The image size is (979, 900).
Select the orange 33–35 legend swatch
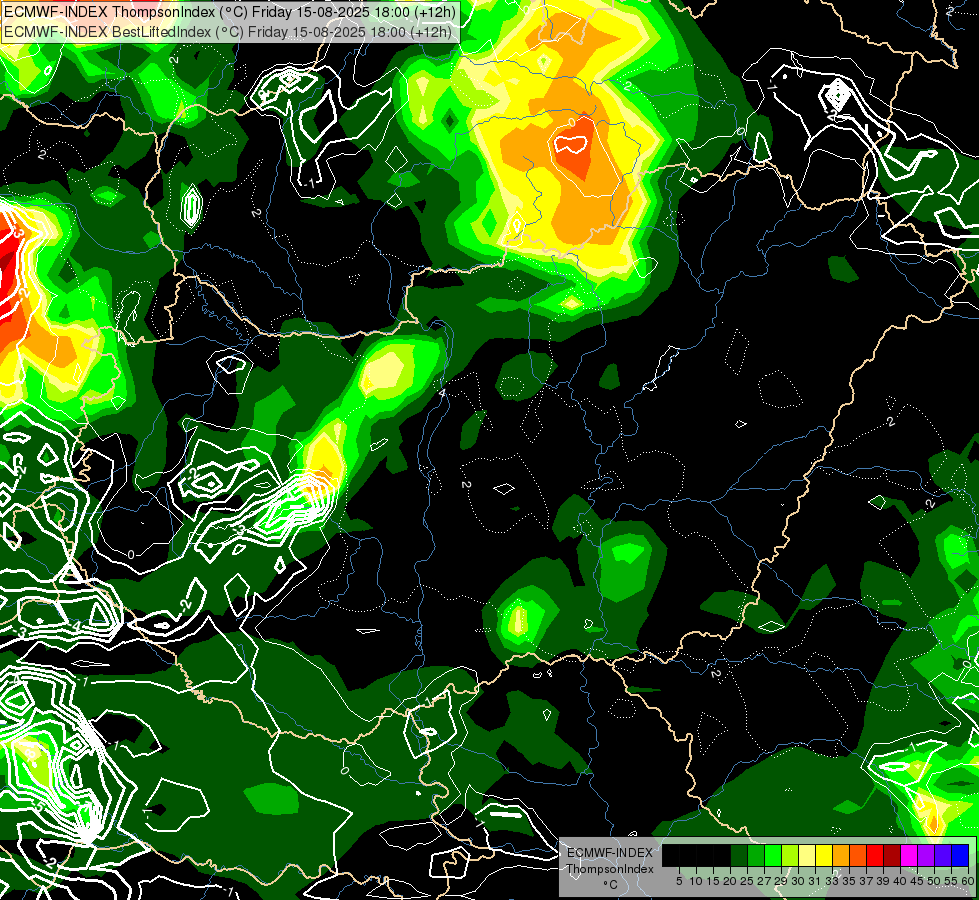tap(841, 855)
